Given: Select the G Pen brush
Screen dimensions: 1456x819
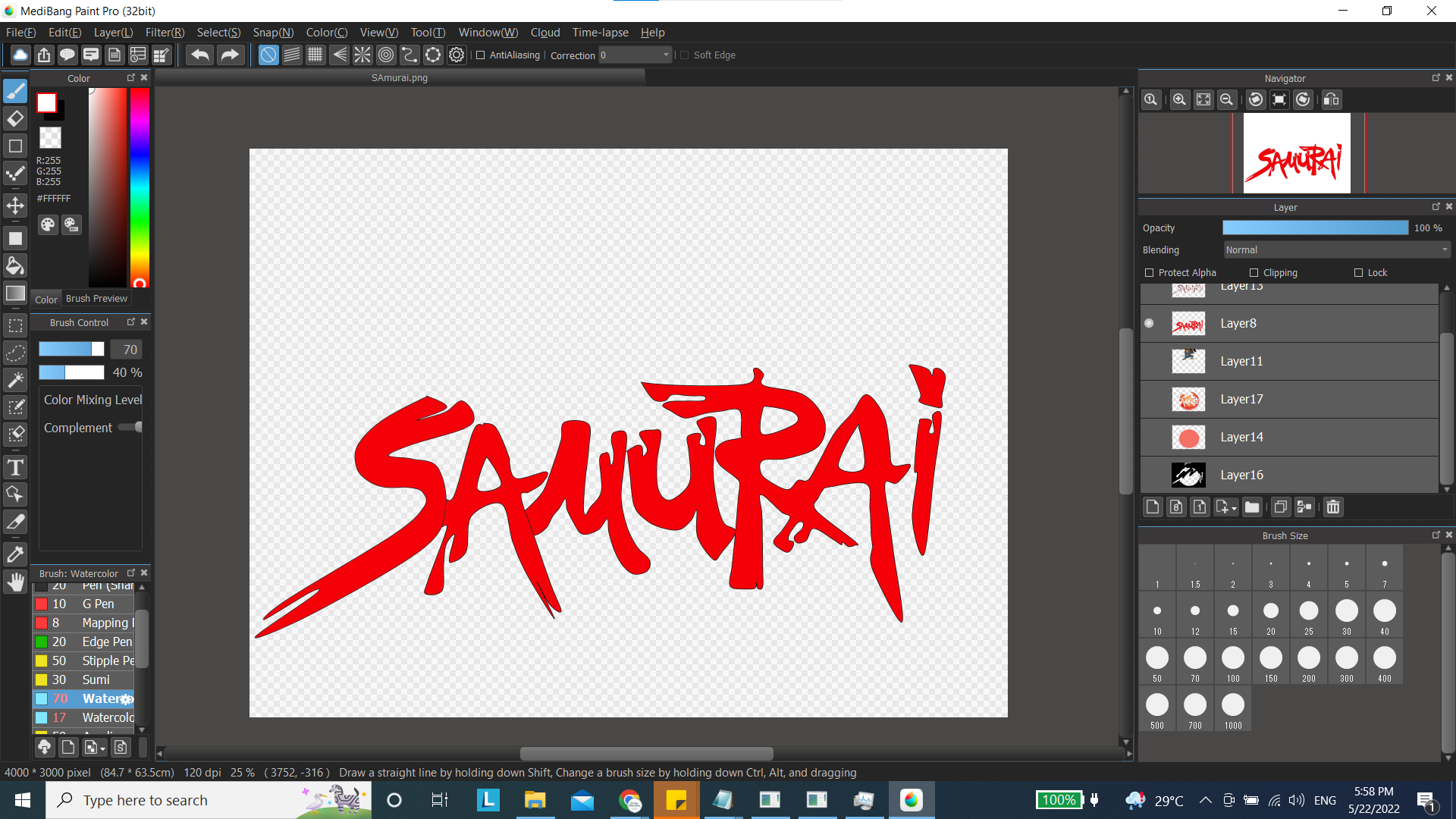Looking at the screenshot, I should click(83, 604).
